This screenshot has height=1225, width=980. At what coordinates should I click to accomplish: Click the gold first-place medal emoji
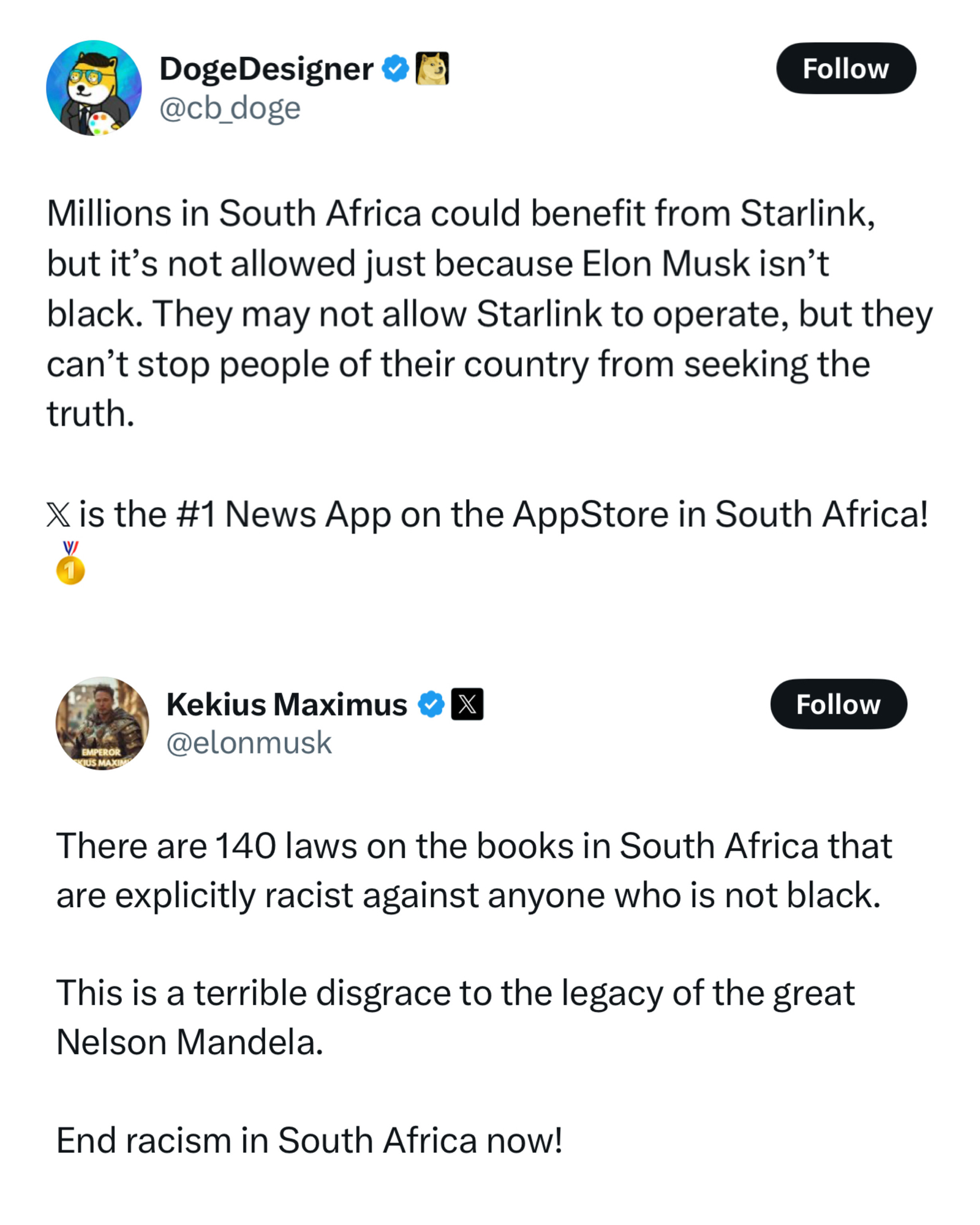point(70,563)
